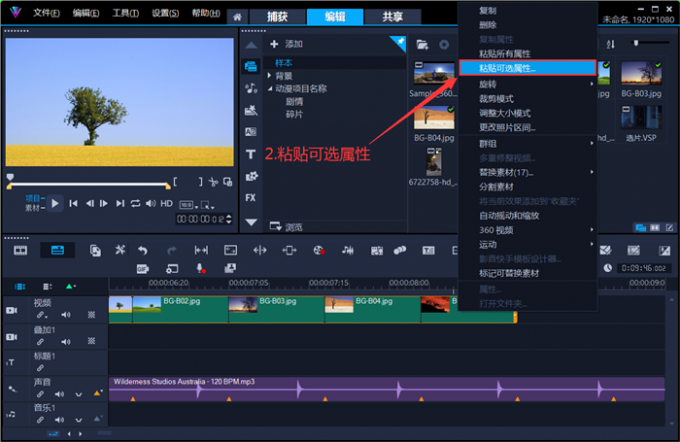Viewport: 680px width, 442px height.
Task: Click the 添加 add folder button
Action: click(286, 44)
